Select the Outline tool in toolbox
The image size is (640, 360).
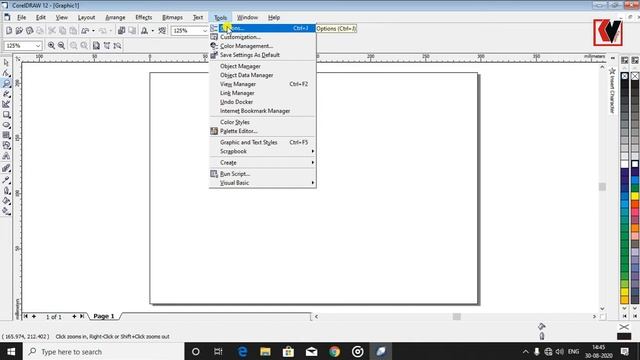point(6,190)
